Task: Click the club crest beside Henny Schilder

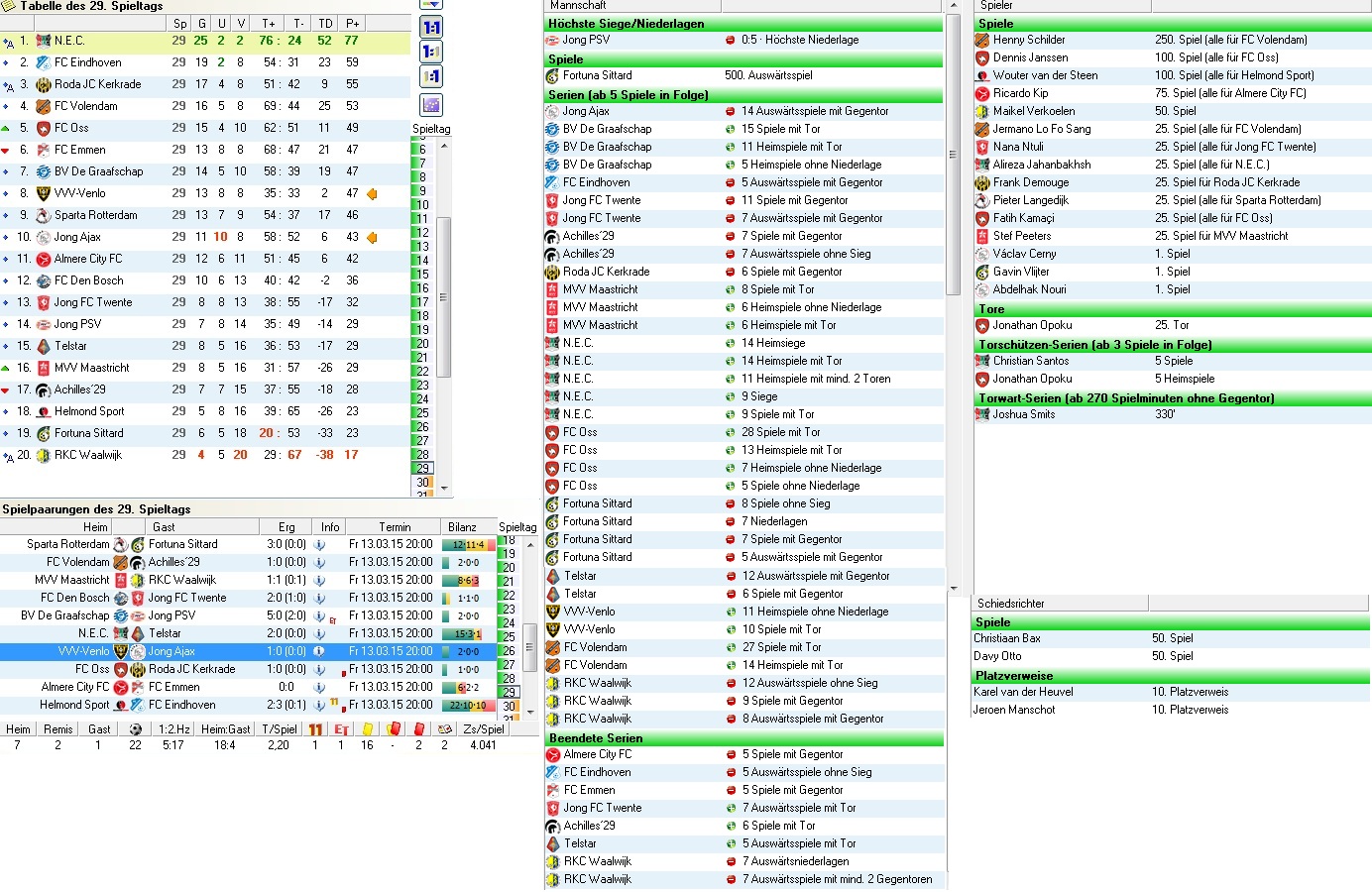Action: [x=982, y=40]
